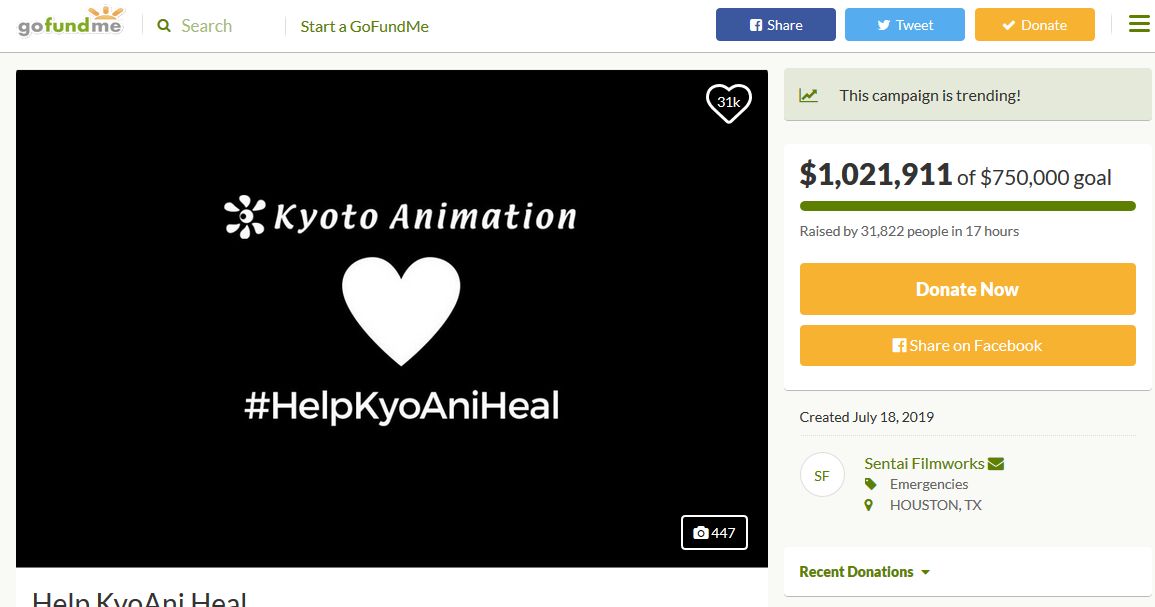Click the envelope icon beside Sentai Filmworks
The height and width of the screenshot is (607, 1155).
tap(996, 464)
